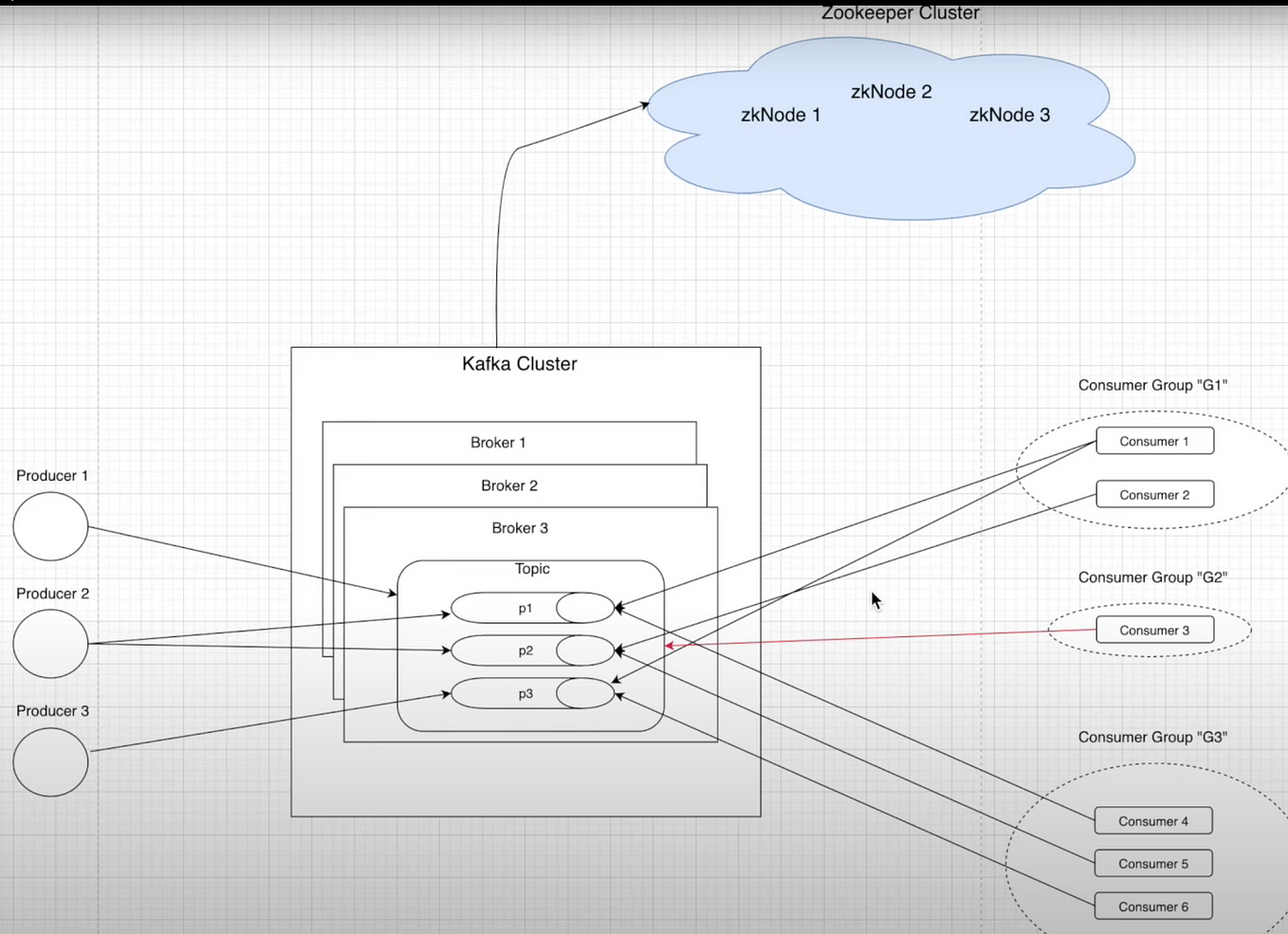1288x934 pixels.
Task: Select the p3 partition shape inside Topic
Action: tap(524, 694)
